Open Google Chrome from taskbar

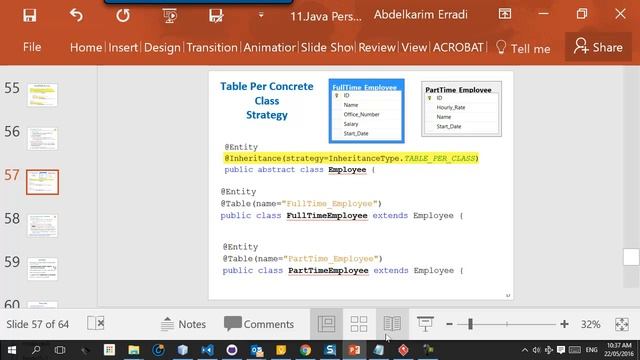[305, 350]
